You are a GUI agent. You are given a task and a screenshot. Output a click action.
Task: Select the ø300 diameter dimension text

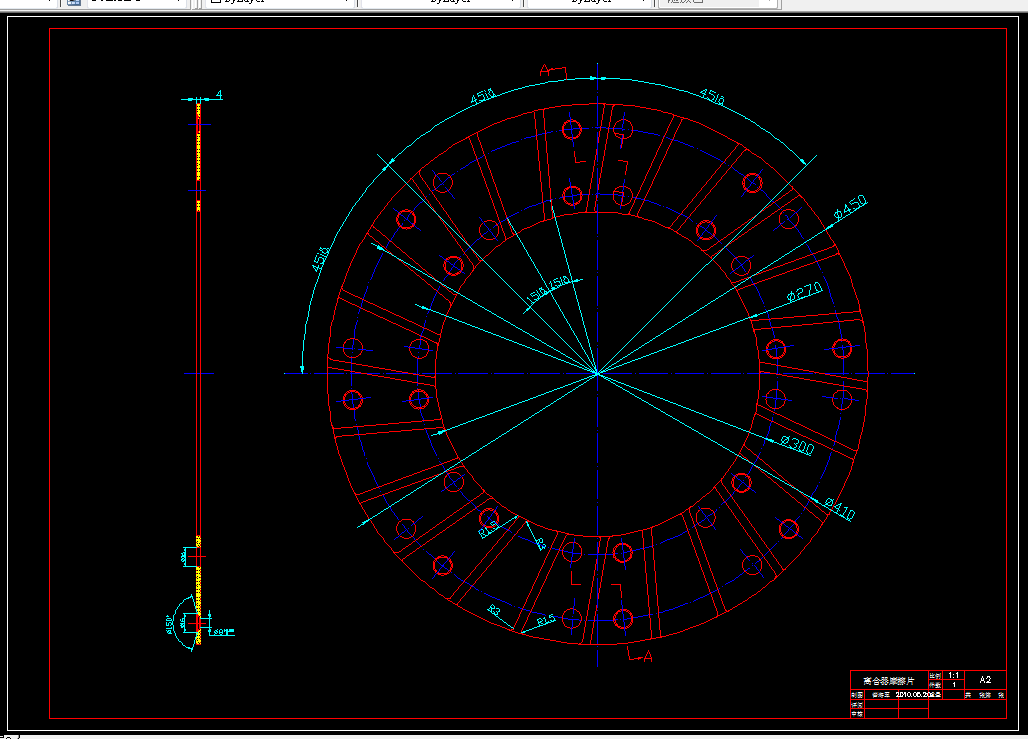point(797,445)
